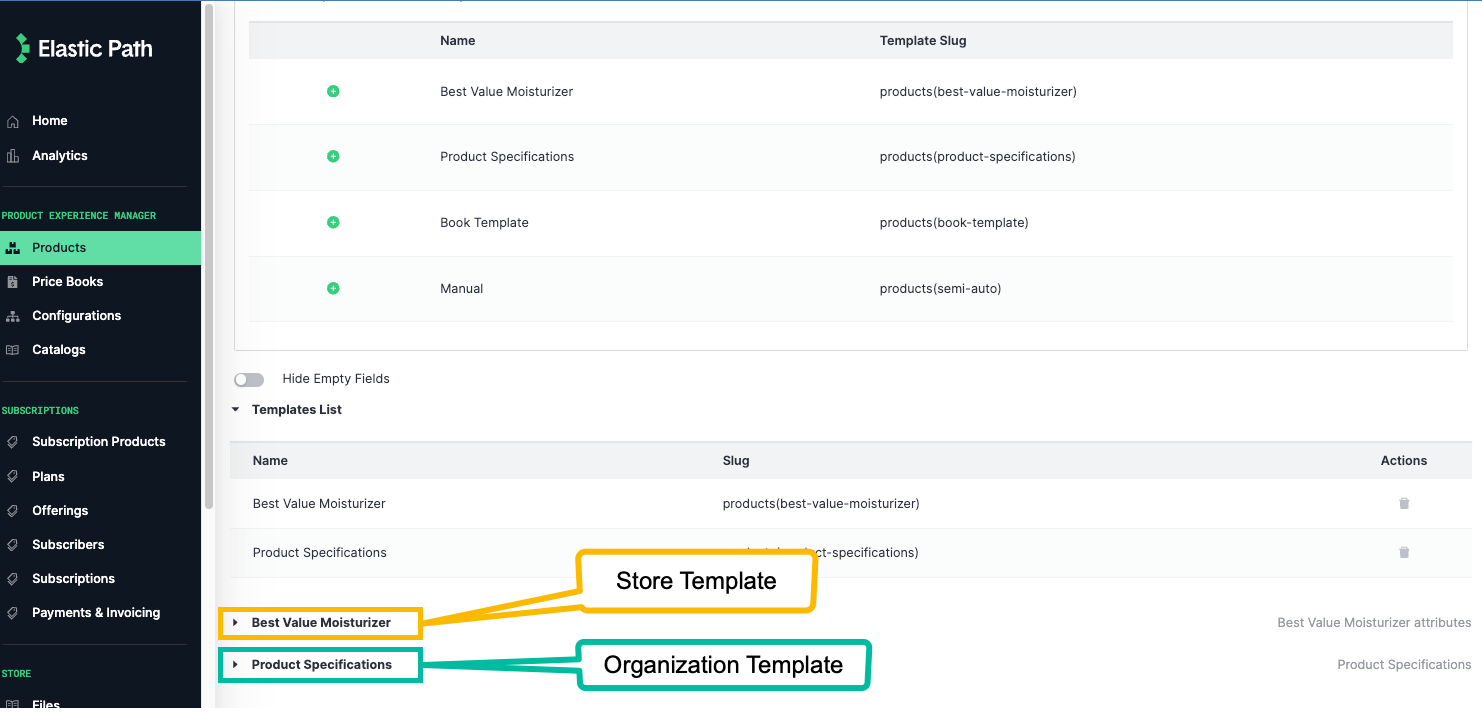Screen dimensions: 1482x712
Task: Click the green plus next to Manual
Action: tap(333, 288)
